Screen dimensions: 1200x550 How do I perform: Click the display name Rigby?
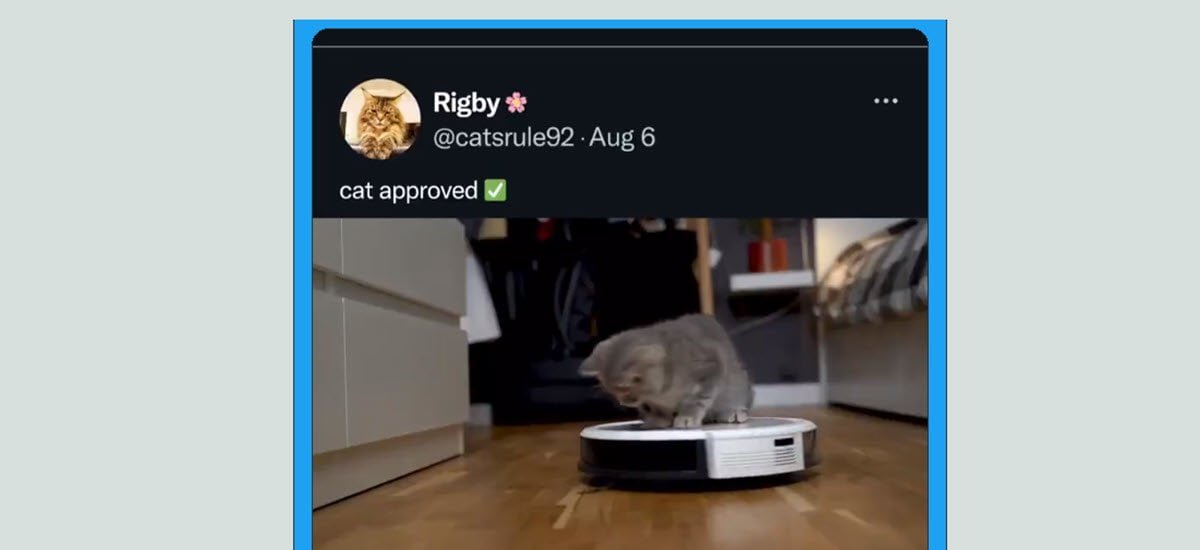pos(466,102)
